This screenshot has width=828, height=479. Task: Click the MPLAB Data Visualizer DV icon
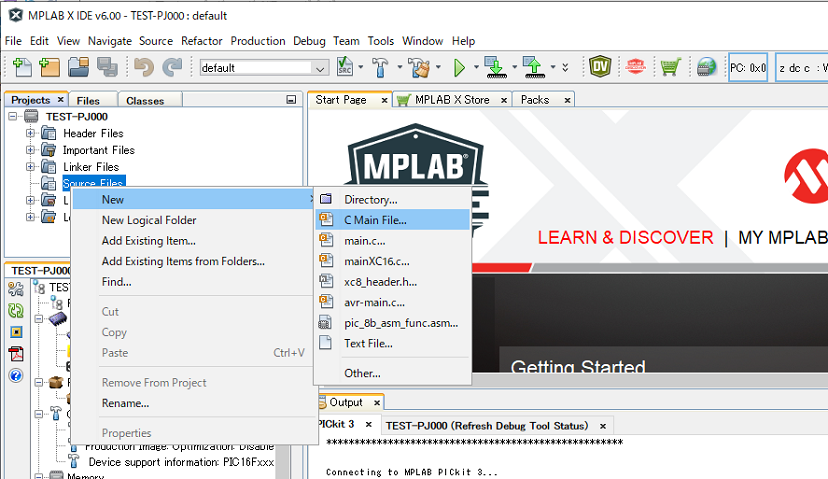[600, 67]
